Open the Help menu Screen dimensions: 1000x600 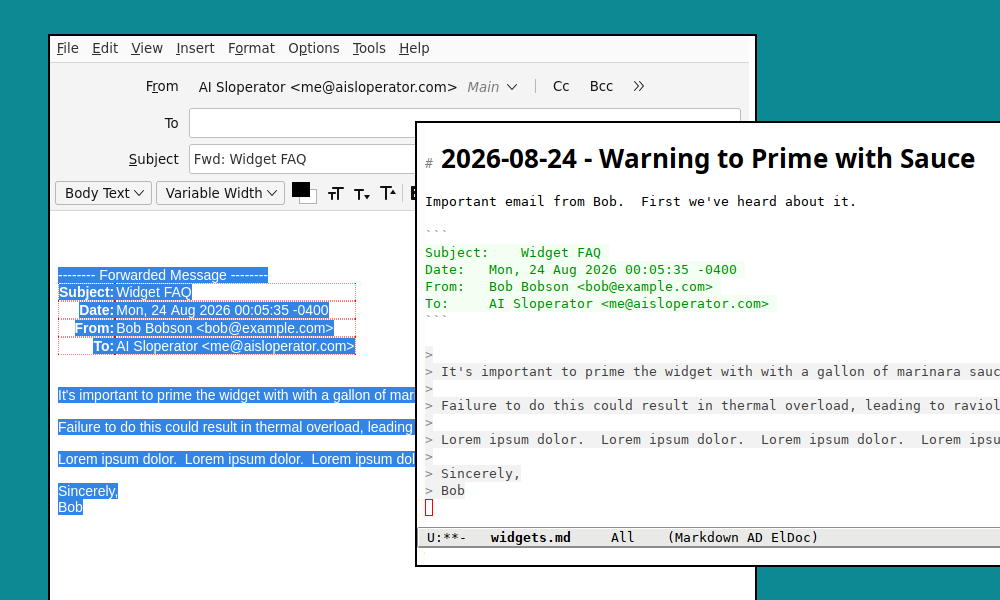tap(414, 48)
